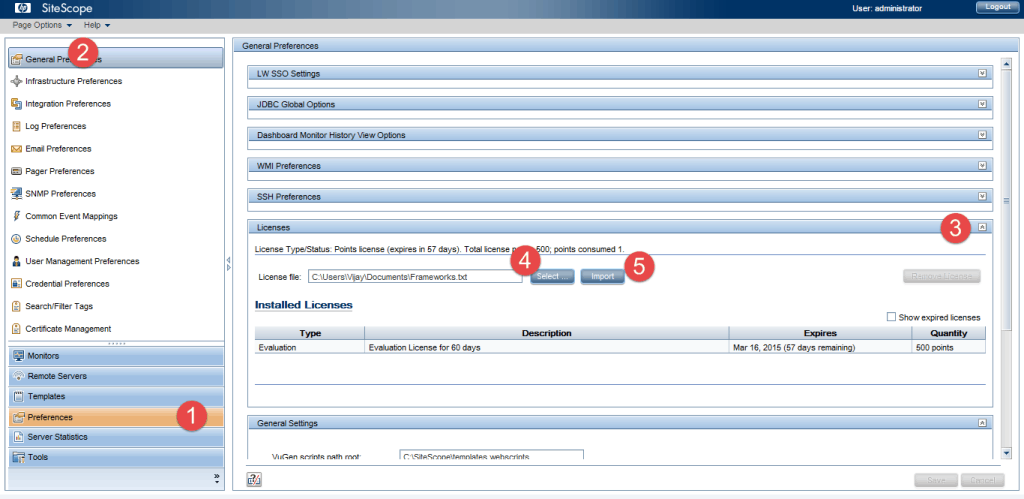Click the Server Statistics panel icon
The width and height of the screenshot is (1024, 499).
(x=18, y=437)
